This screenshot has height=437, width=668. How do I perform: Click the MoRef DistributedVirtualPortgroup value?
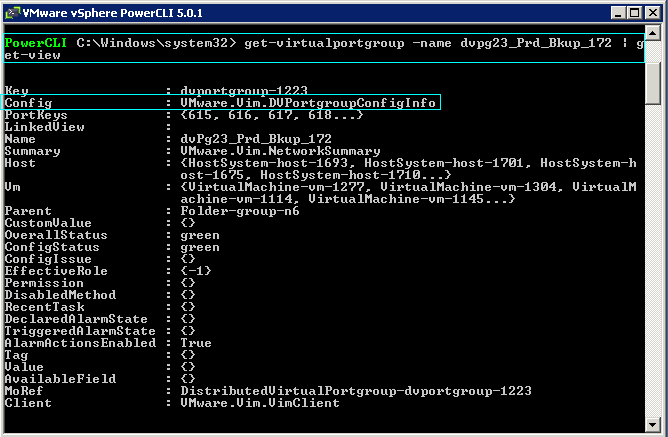click(x=356, y=391)
